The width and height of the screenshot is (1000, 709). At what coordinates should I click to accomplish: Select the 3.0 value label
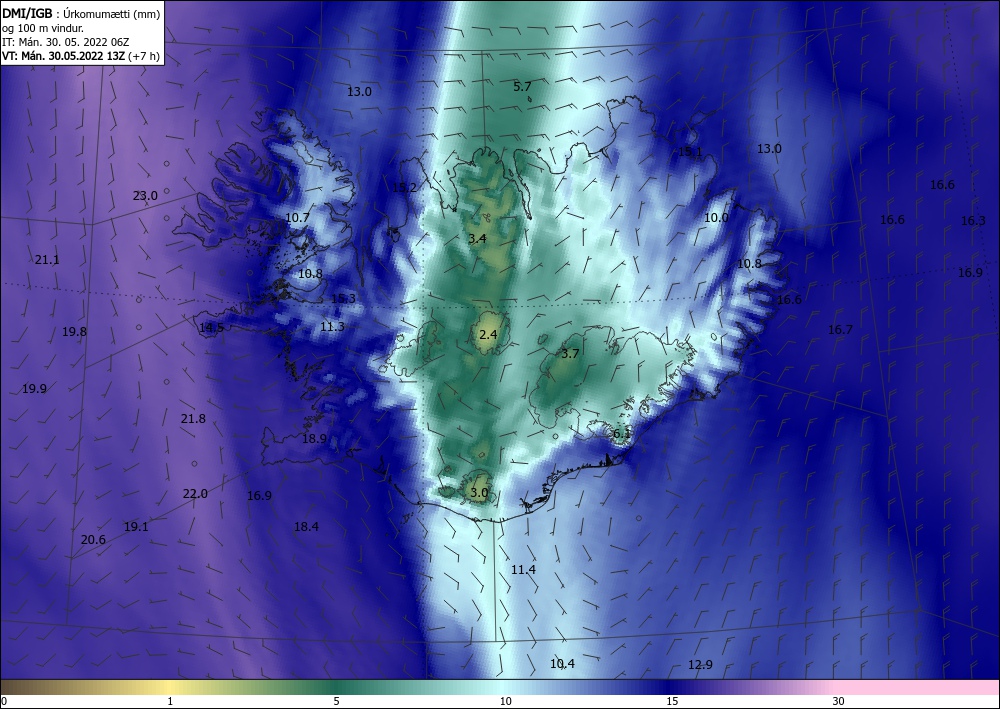click(479, 492)
